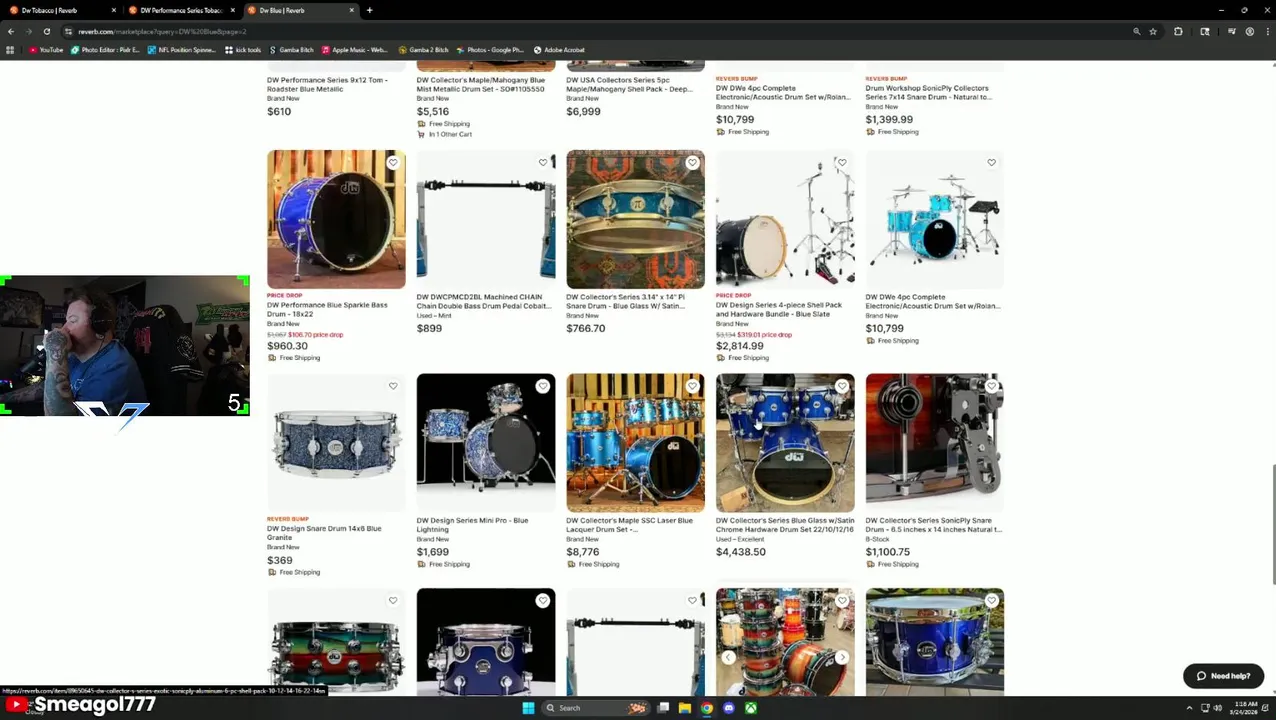
Task: Favorite DW Collector's Blue Glass Drum Set listing
Action: pos(842,386)
